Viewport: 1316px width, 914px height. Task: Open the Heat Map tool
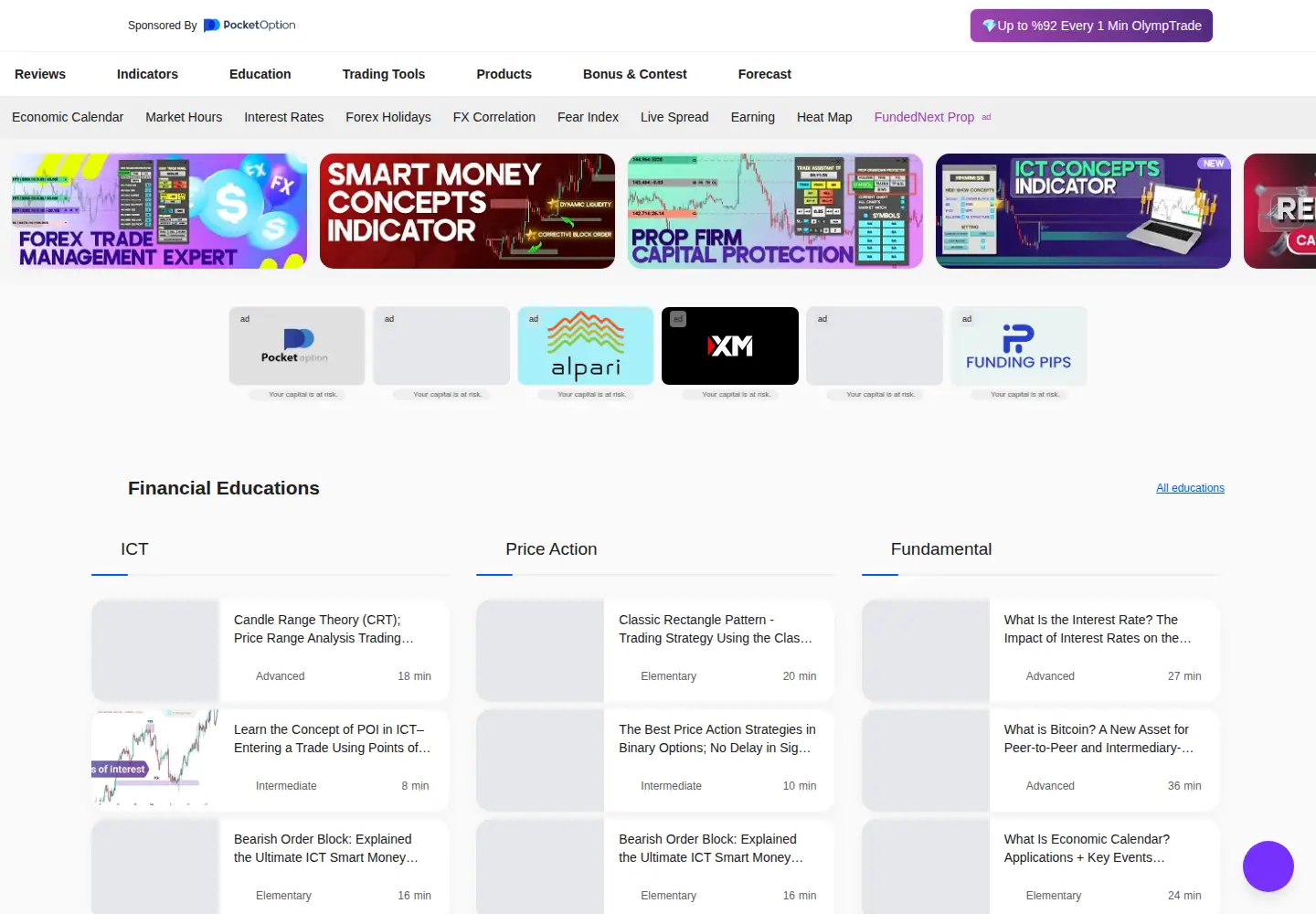(824, 117)
